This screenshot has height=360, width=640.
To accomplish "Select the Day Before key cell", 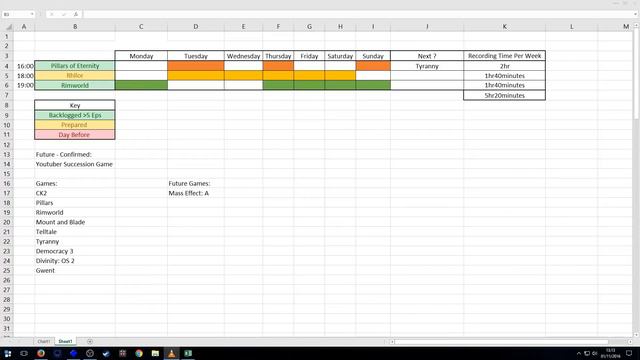I will click(x=75, y=135).
